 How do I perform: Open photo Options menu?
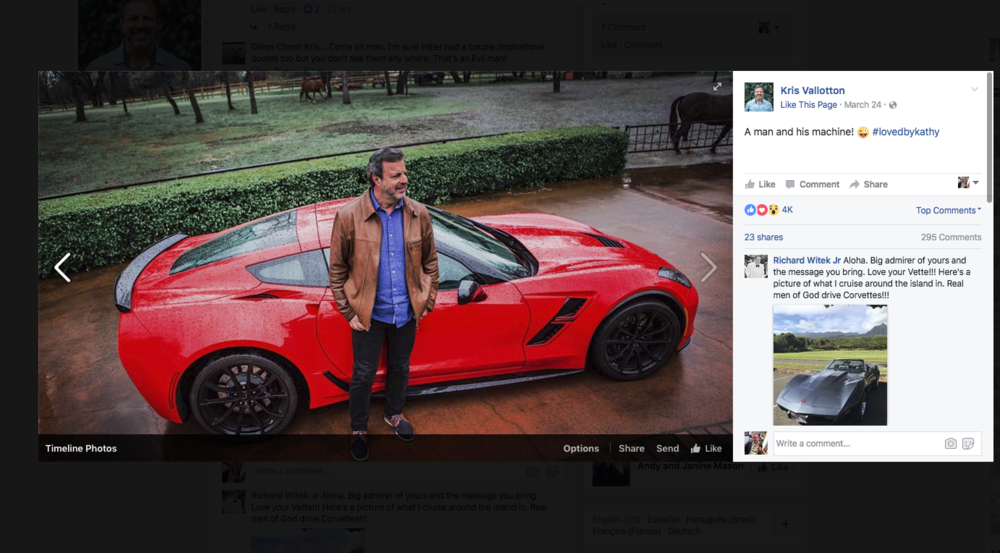(x=581, y=448)
